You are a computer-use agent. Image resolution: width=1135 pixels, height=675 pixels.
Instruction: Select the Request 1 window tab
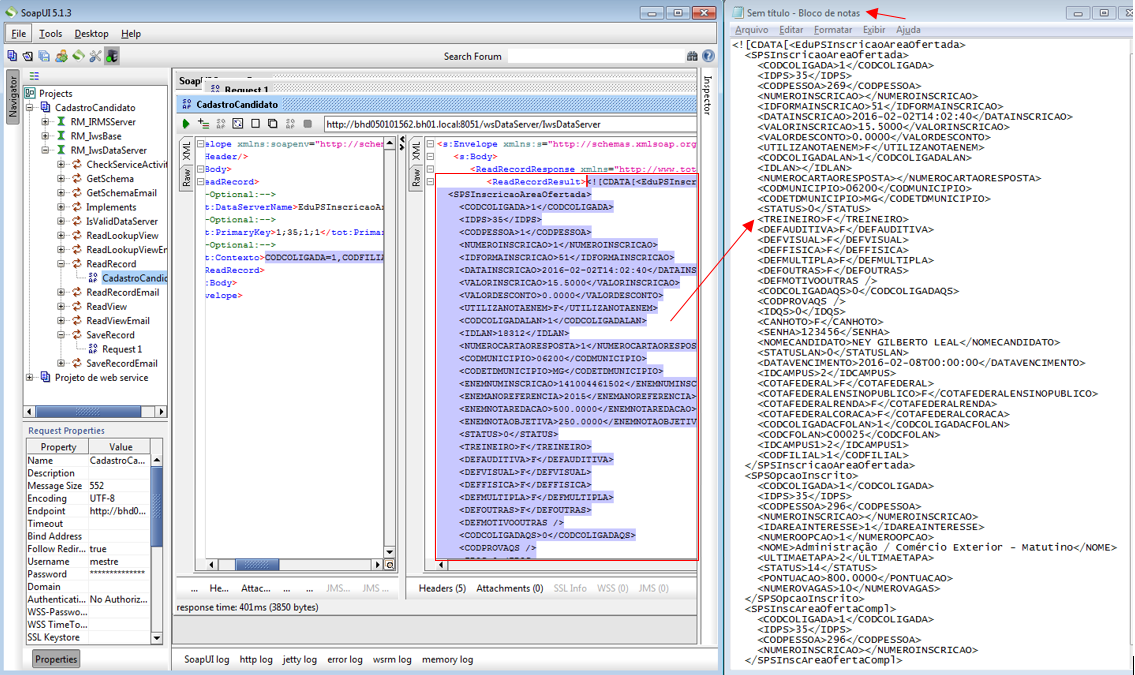click(246, 89)
